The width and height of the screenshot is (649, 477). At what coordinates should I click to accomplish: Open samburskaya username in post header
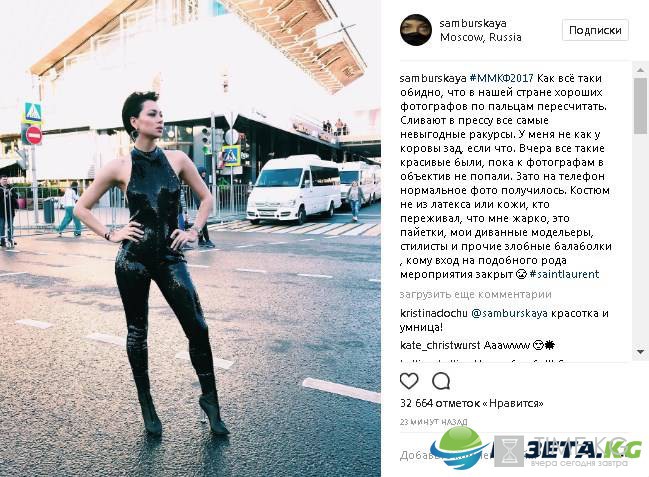point(473,23)
